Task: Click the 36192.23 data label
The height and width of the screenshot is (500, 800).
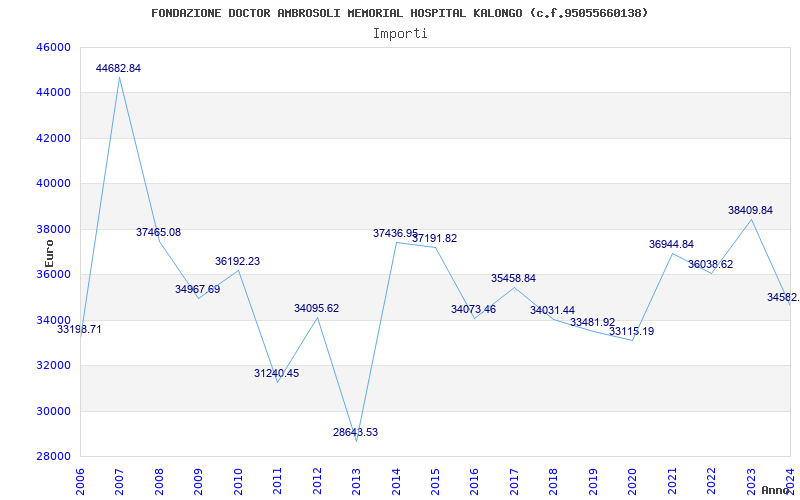Action: point(237,262)
